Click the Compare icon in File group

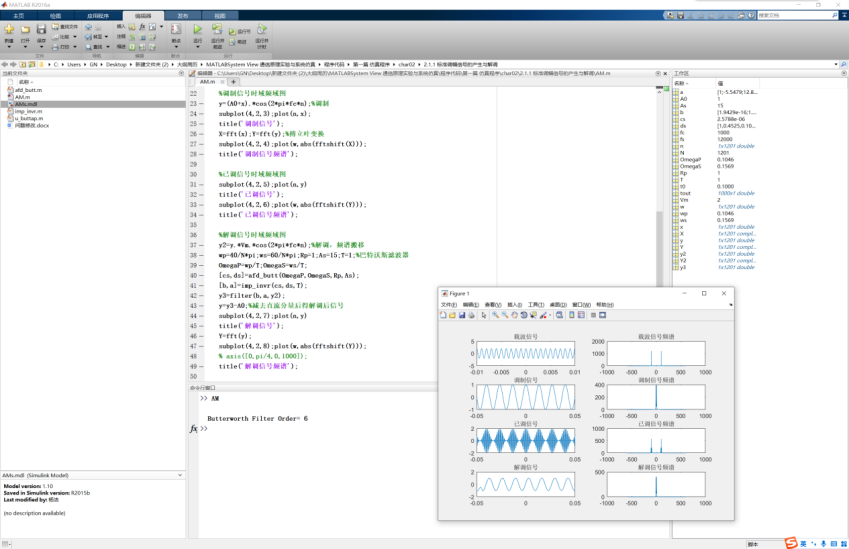55,37
